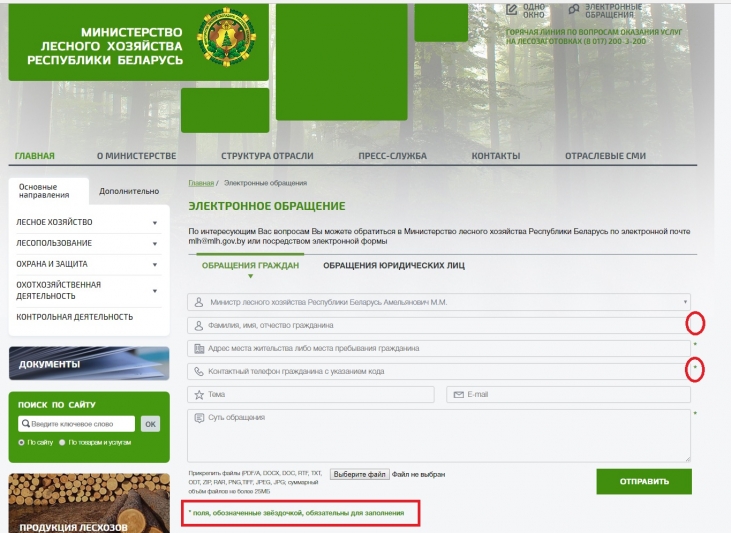Click the search OK button
Screen dimensions: 731x533
[150, 424]
